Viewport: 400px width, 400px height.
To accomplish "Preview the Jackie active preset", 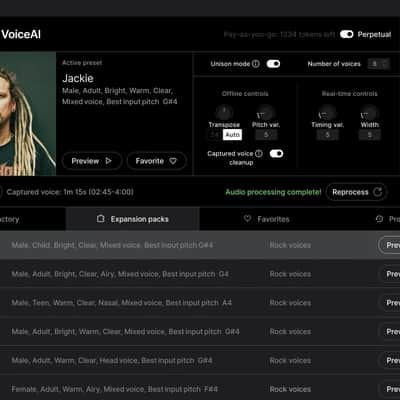I will (92, 161).
